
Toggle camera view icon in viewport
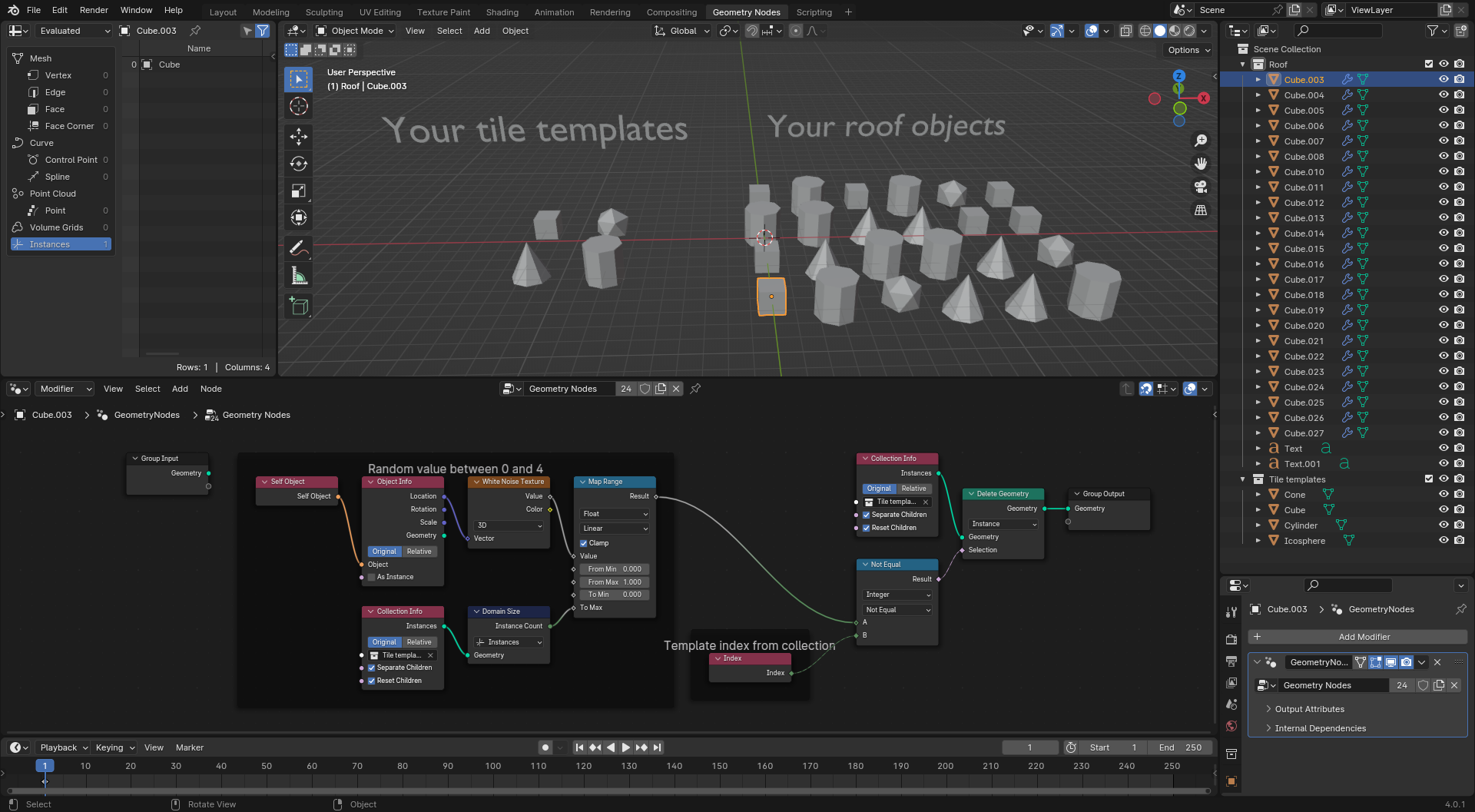point(1201,187)
